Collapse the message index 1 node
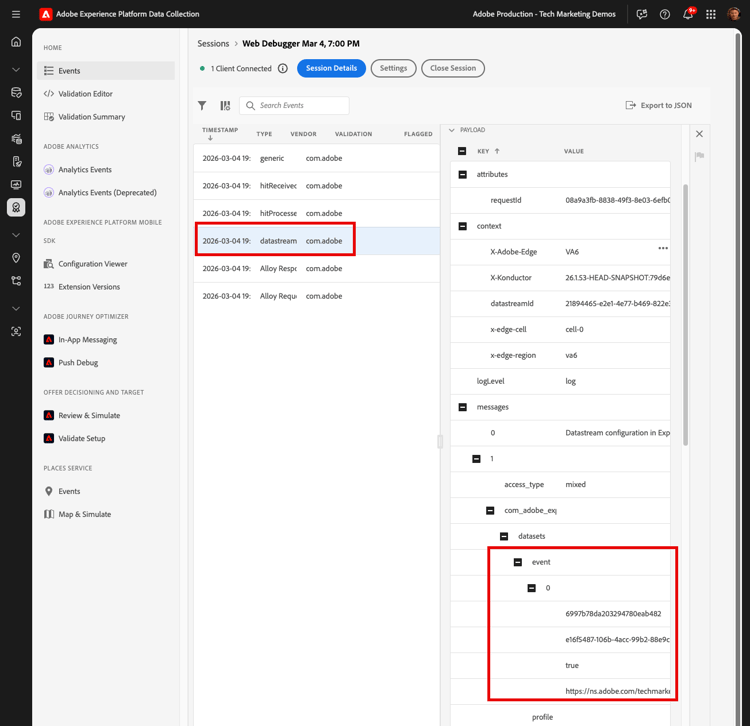750x726 pixels. tap(476, 459)
